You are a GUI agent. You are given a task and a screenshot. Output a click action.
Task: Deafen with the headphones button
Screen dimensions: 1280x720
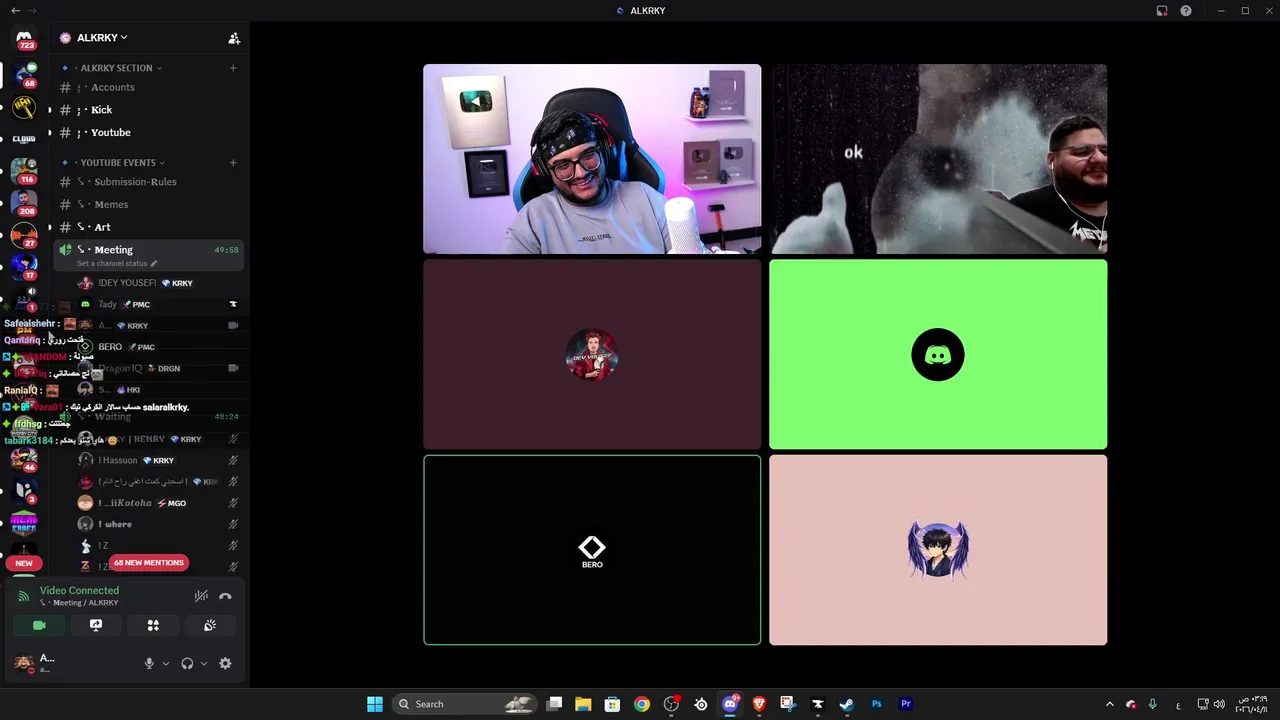(x=187, y=663)
